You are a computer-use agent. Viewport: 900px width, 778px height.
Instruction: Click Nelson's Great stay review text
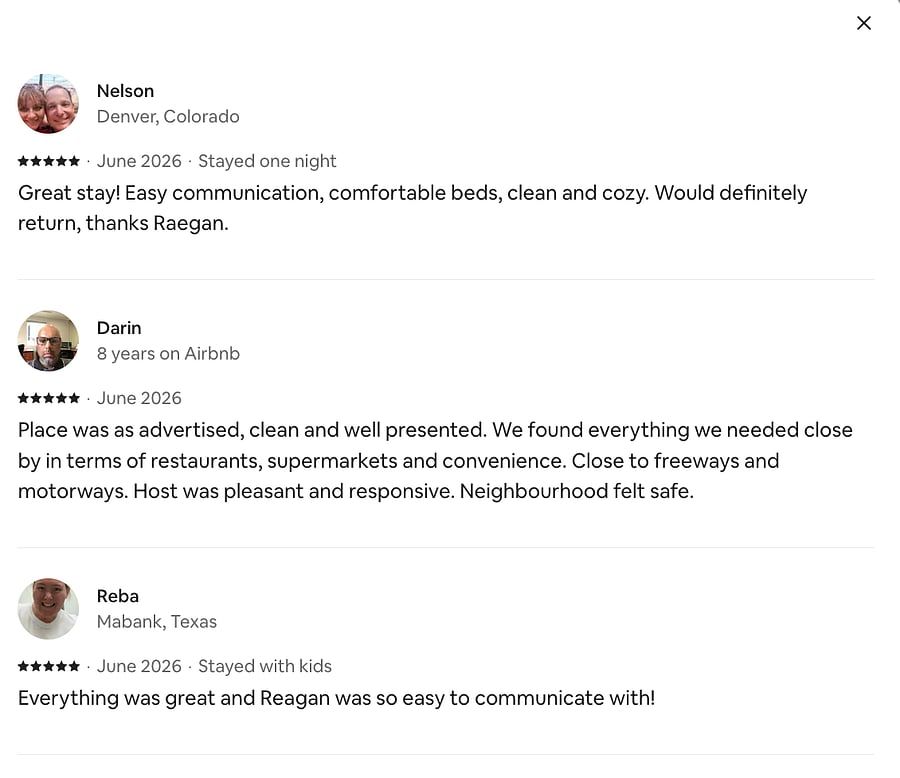coord(412,208)
